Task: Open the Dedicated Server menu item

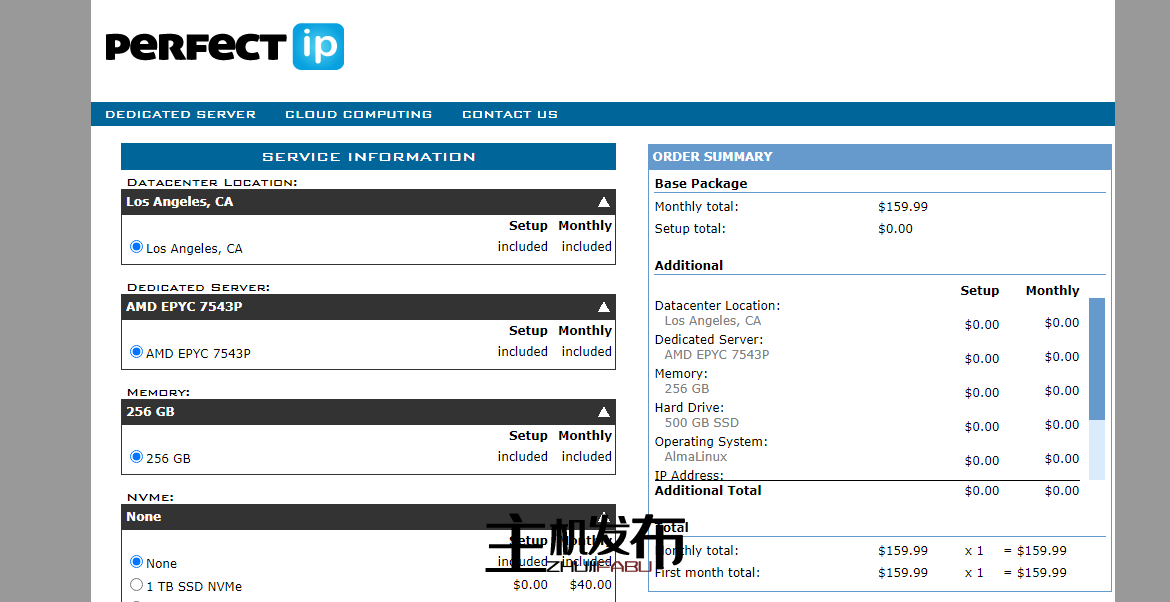Action: pos(180,114)
